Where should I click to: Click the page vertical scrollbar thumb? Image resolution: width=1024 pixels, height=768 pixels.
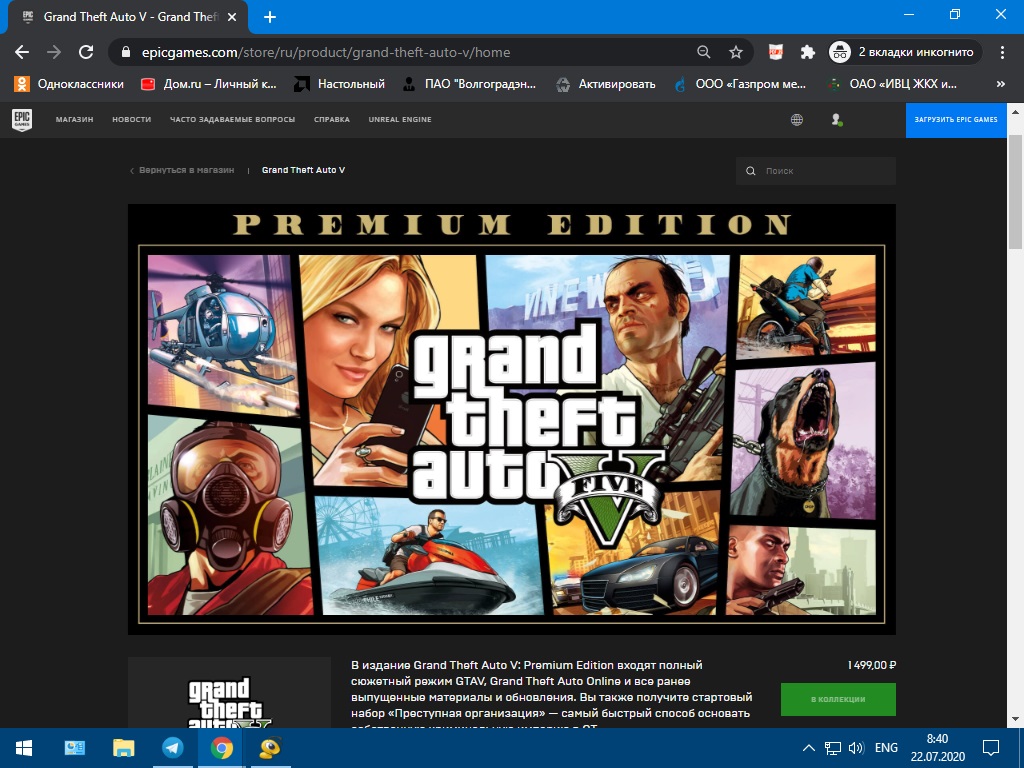pyautogui.click(x=1016, y=191)
